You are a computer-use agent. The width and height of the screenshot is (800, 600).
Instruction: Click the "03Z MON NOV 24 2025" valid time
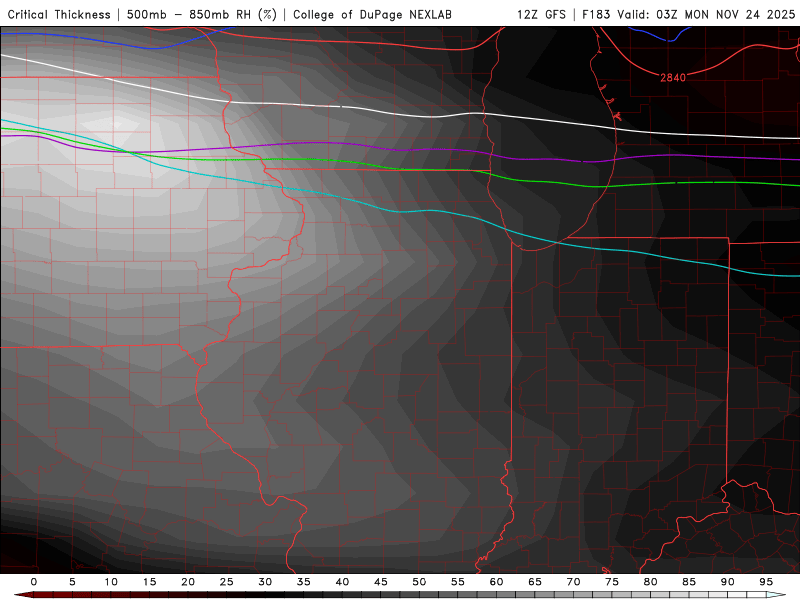[x=726, y=15]
